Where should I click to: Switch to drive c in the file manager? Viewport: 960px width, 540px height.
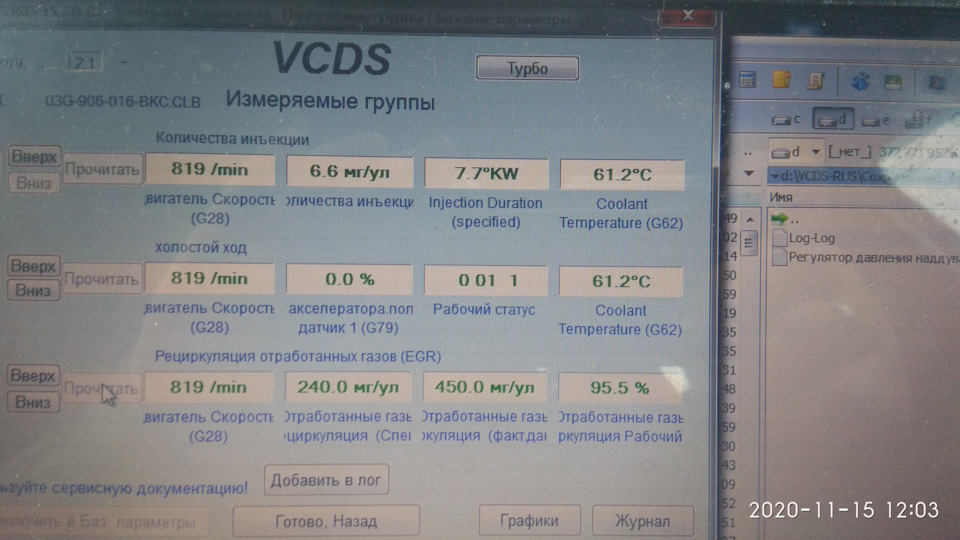pos(786,120)
